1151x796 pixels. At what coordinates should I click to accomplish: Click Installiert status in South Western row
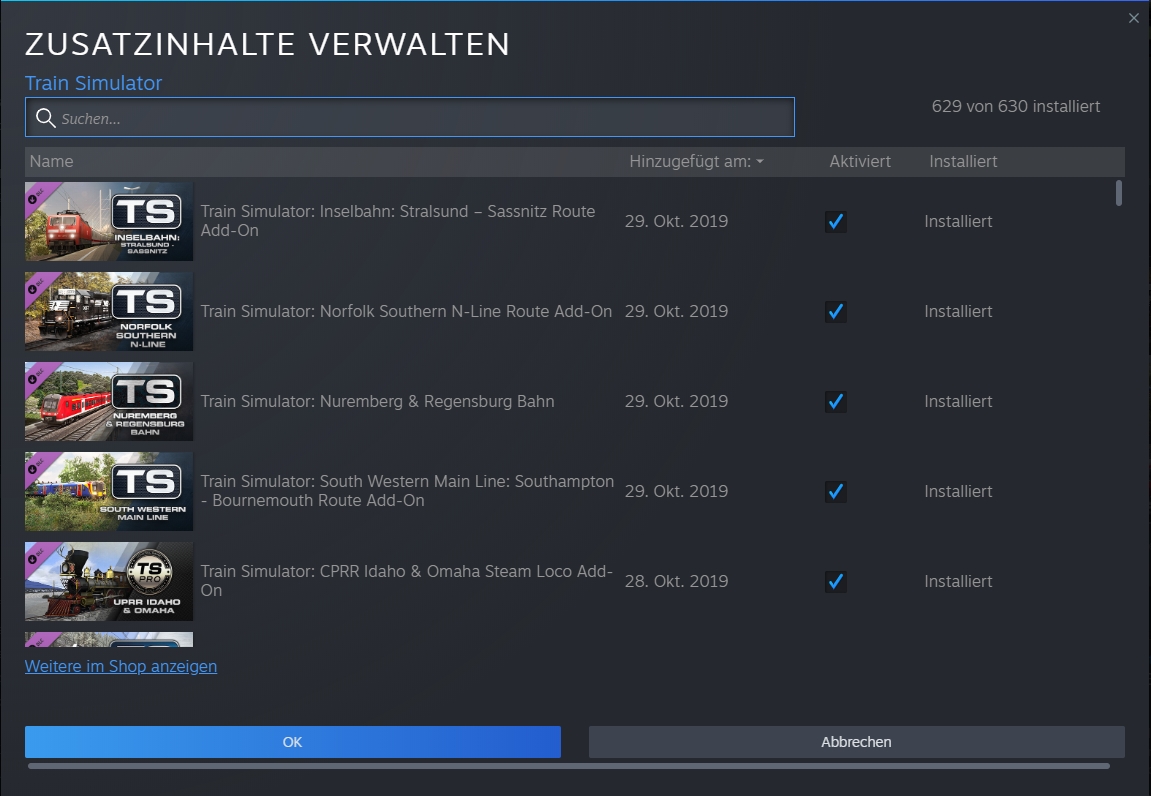tap(958, 491)
